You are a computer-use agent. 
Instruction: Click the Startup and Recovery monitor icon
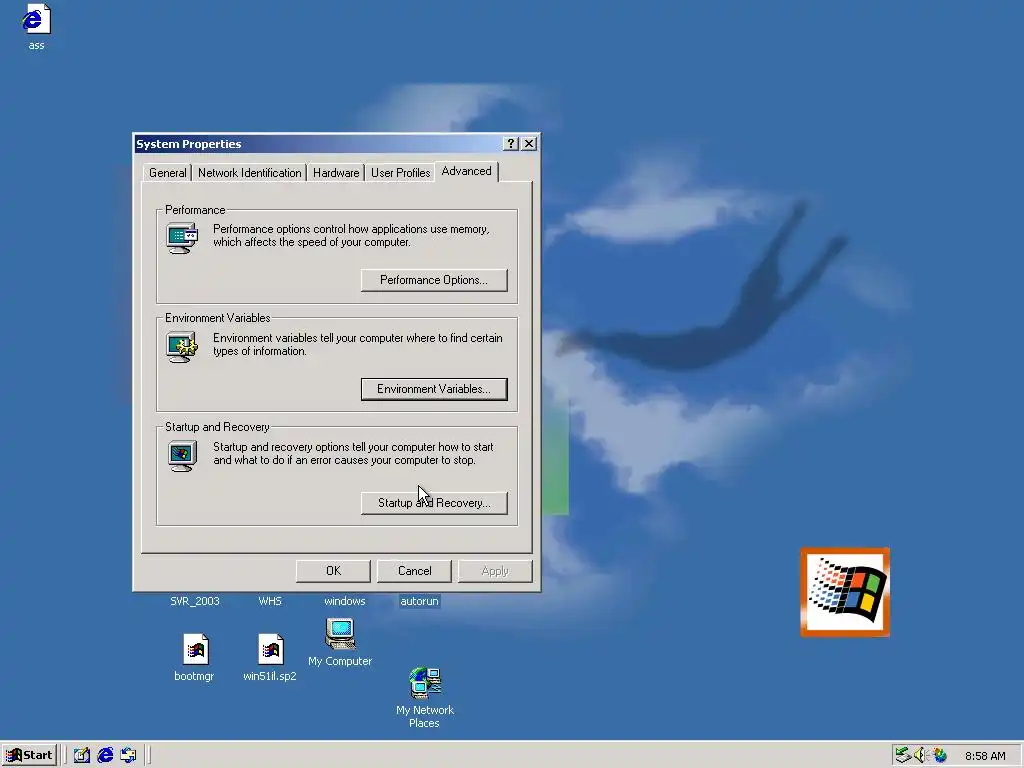tap(182, 456)
